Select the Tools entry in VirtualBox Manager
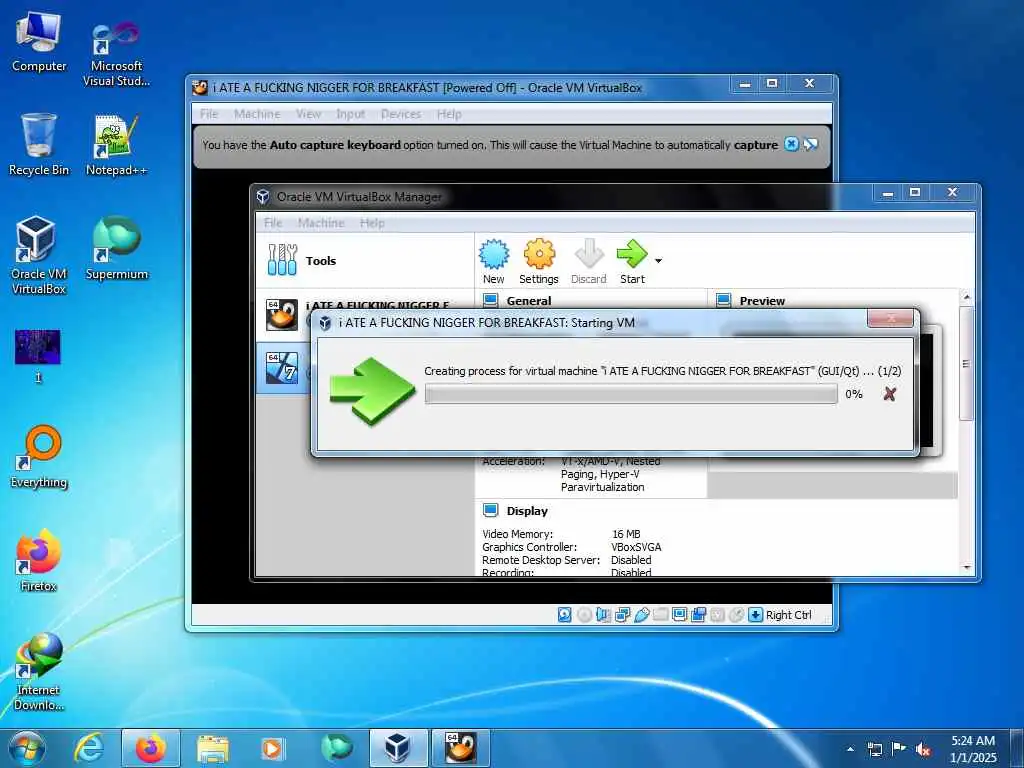This screenshot has width=1024, height=768. coord(365,260)
